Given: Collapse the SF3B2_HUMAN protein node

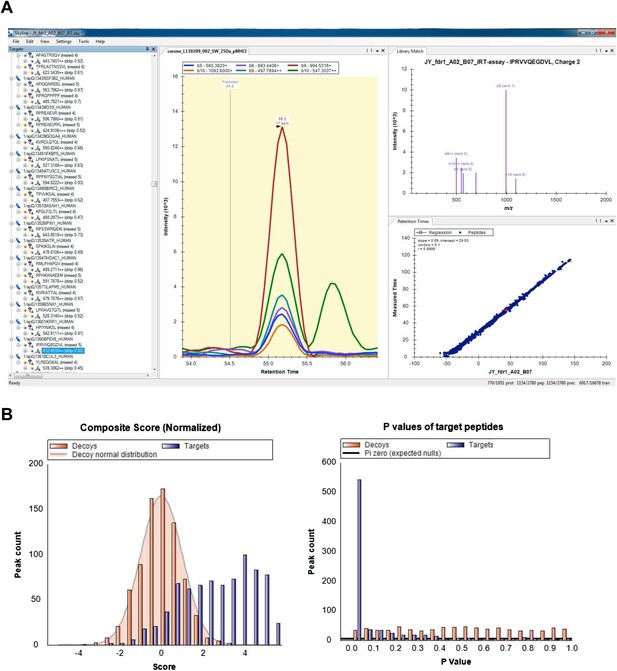Looking at the screenshot, I should click(12, 78).
